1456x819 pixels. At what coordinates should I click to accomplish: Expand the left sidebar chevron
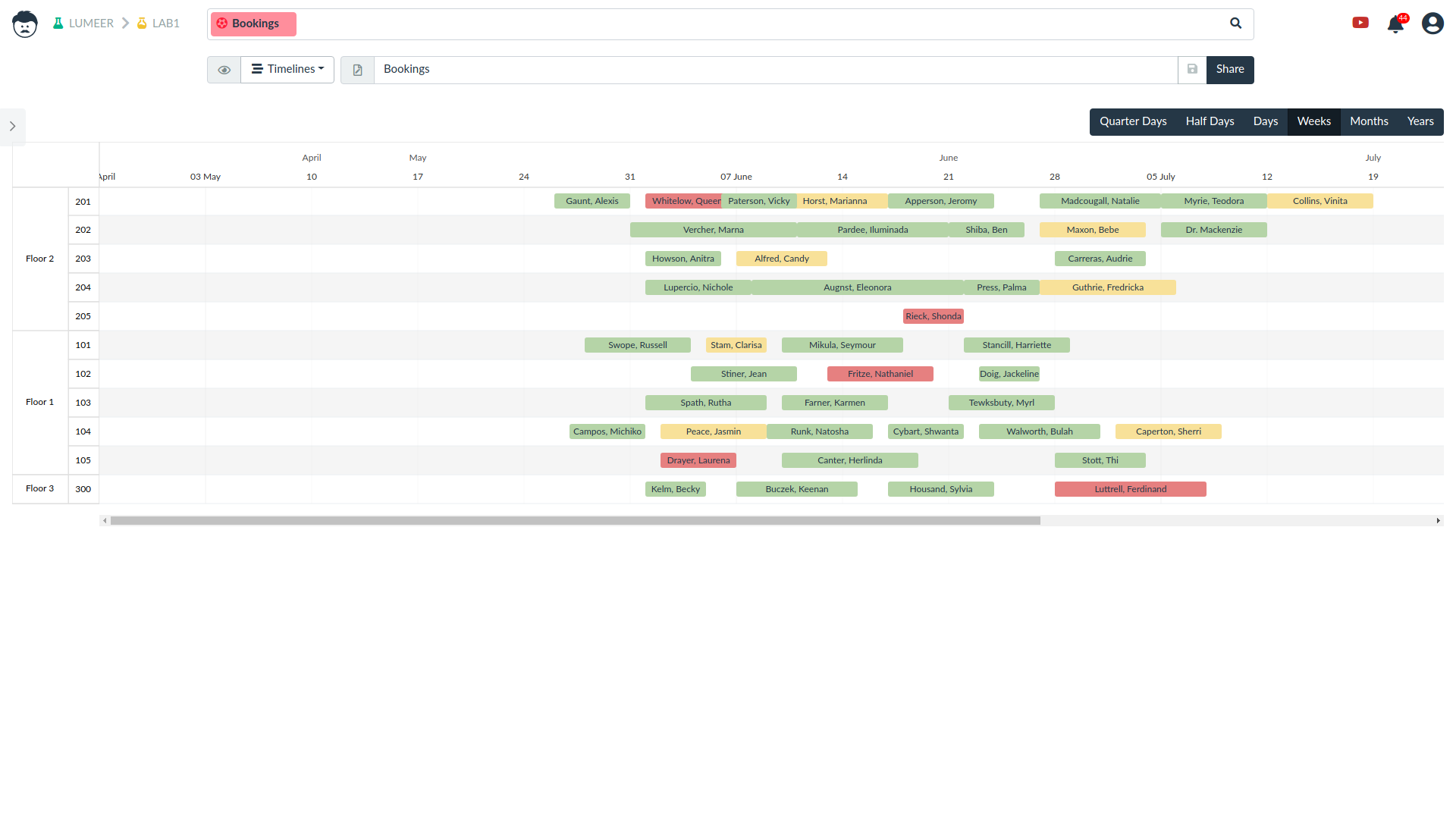click(x=12, y=127)
